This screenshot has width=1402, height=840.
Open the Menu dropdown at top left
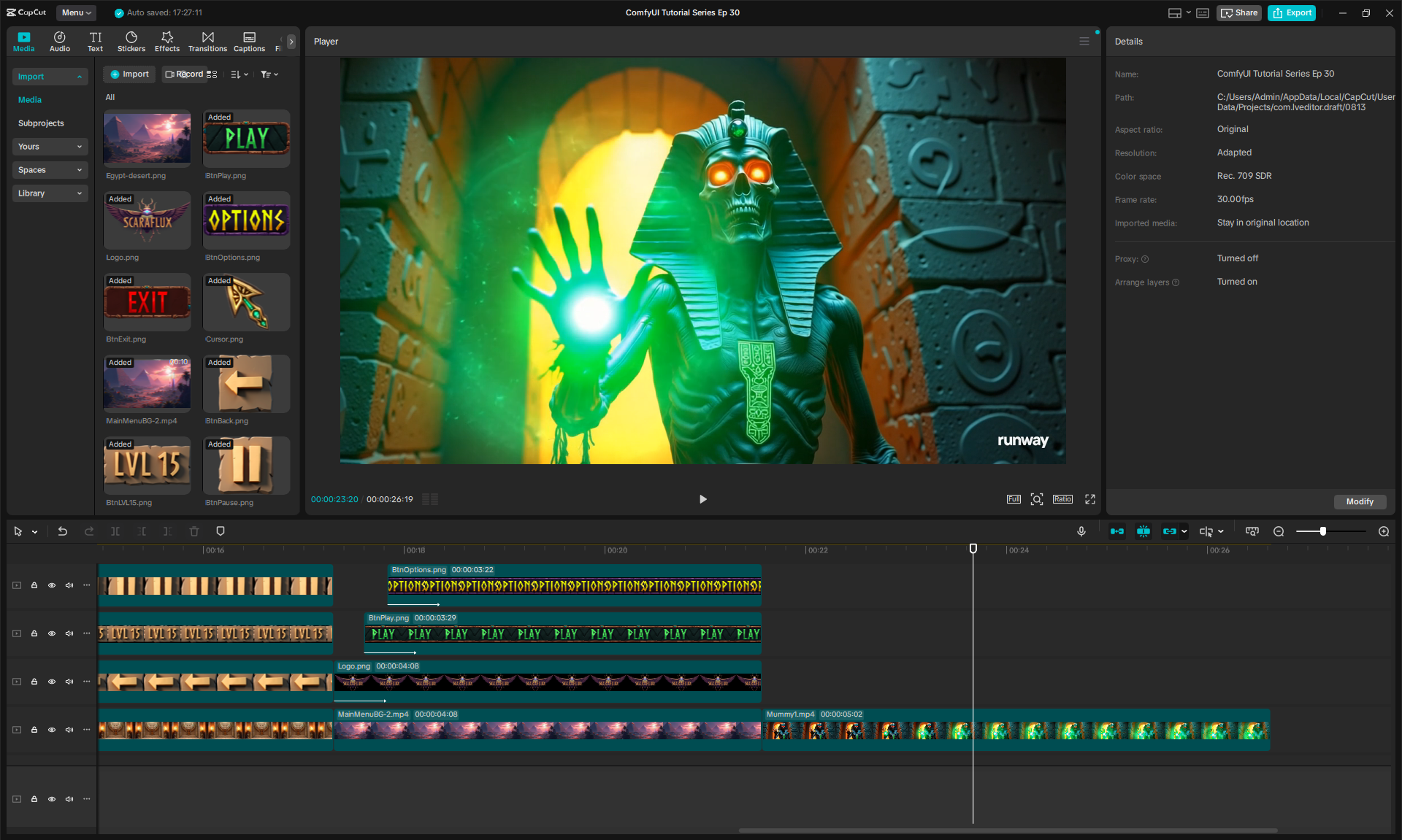[x=76, y=12]
